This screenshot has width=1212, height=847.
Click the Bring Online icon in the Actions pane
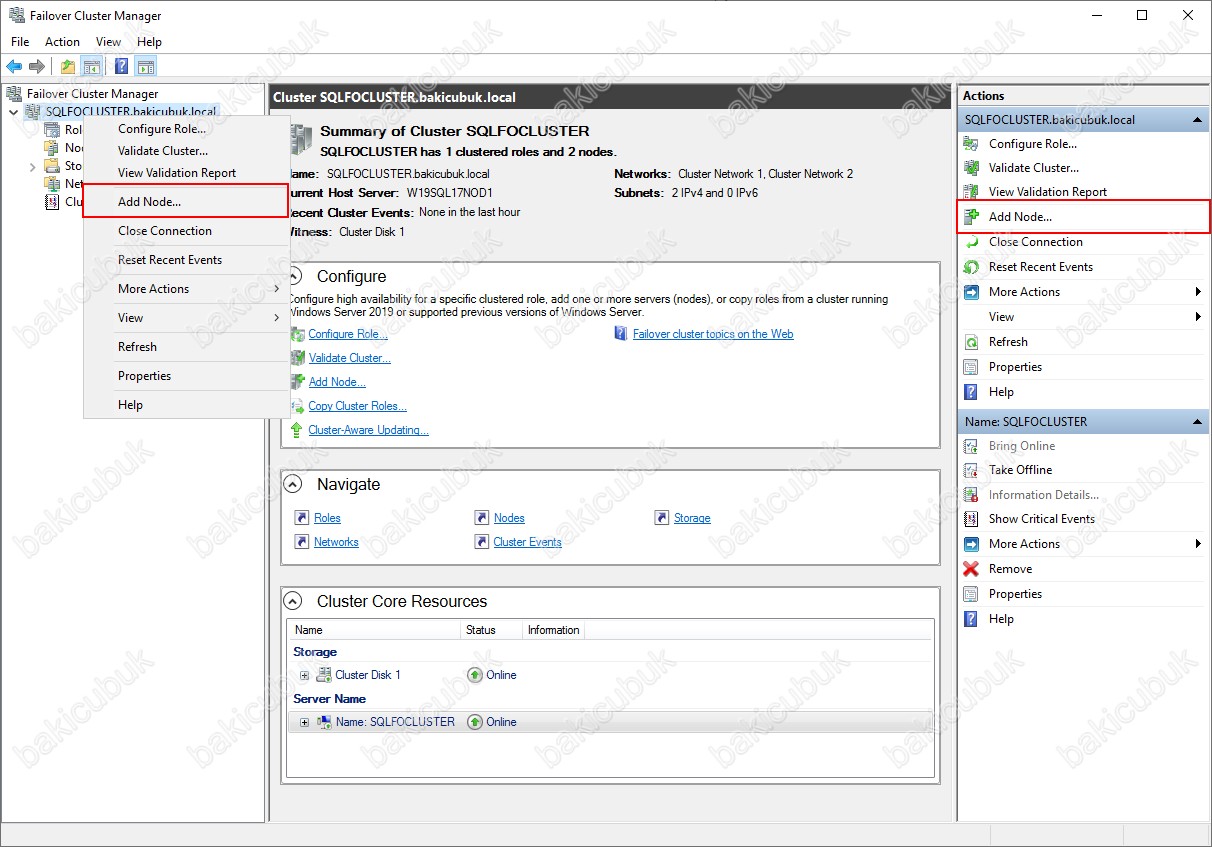click(x=971, y=446)
